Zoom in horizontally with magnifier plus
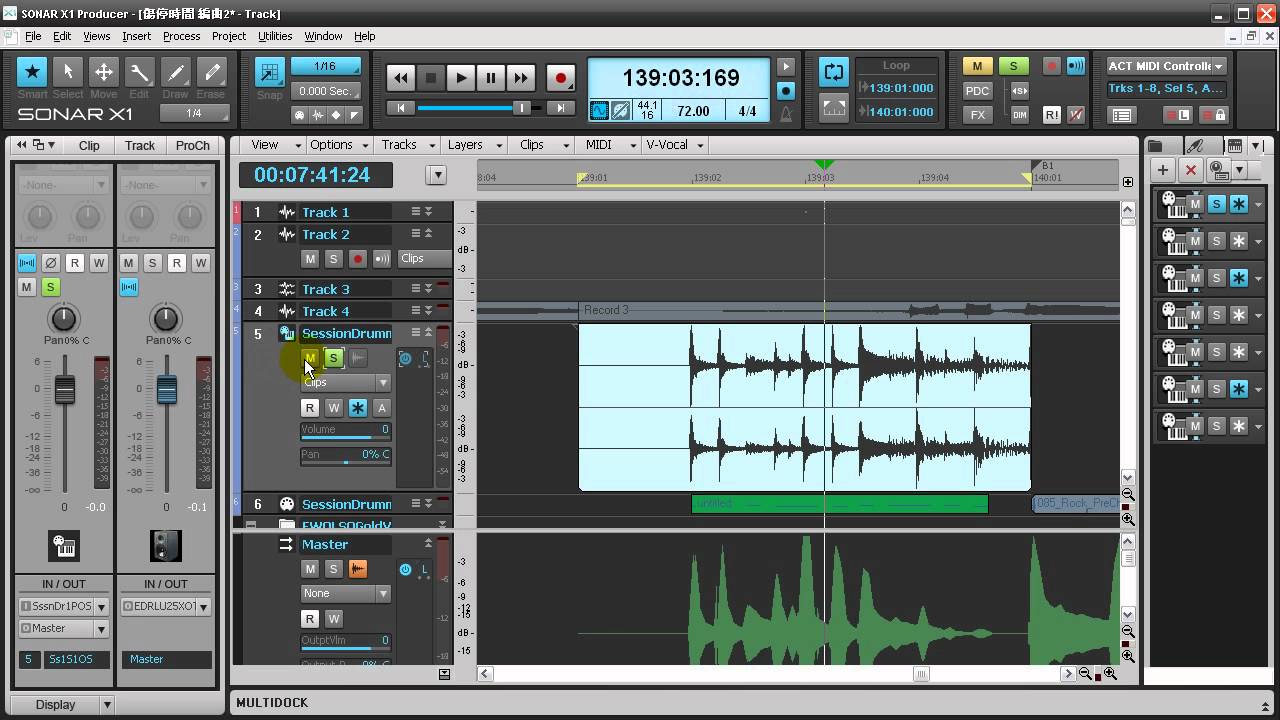Image resolution: width=1280 pixels, height=720 pixels. [1110, 674]
